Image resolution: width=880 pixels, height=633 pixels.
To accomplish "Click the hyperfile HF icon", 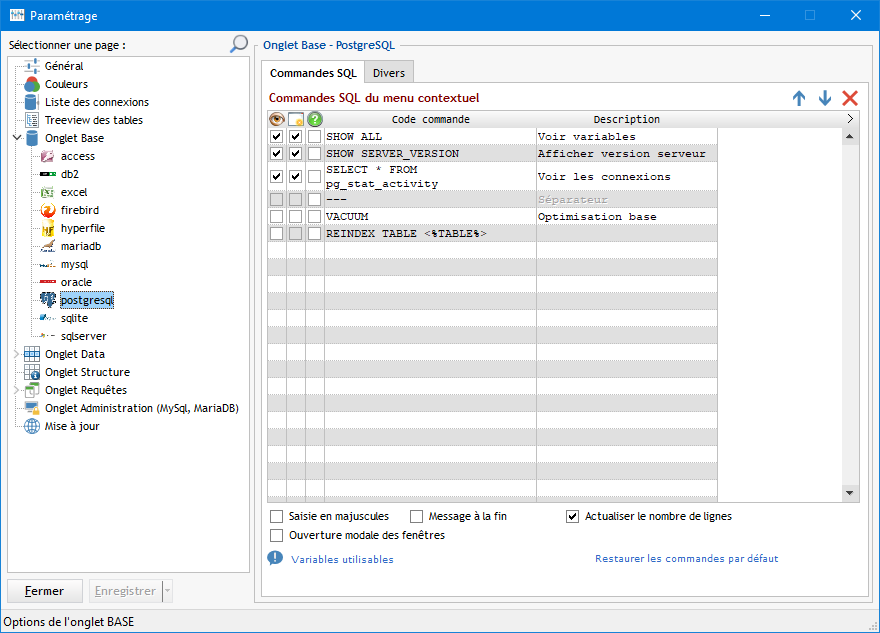I will tap(48, 228).
